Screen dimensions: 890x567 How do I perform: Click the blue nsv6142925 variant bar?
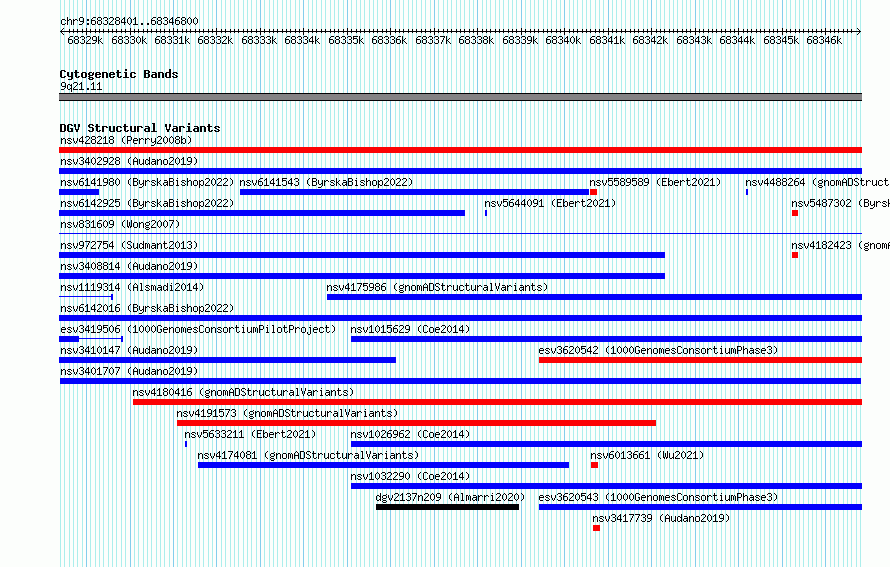coord(262,213)
